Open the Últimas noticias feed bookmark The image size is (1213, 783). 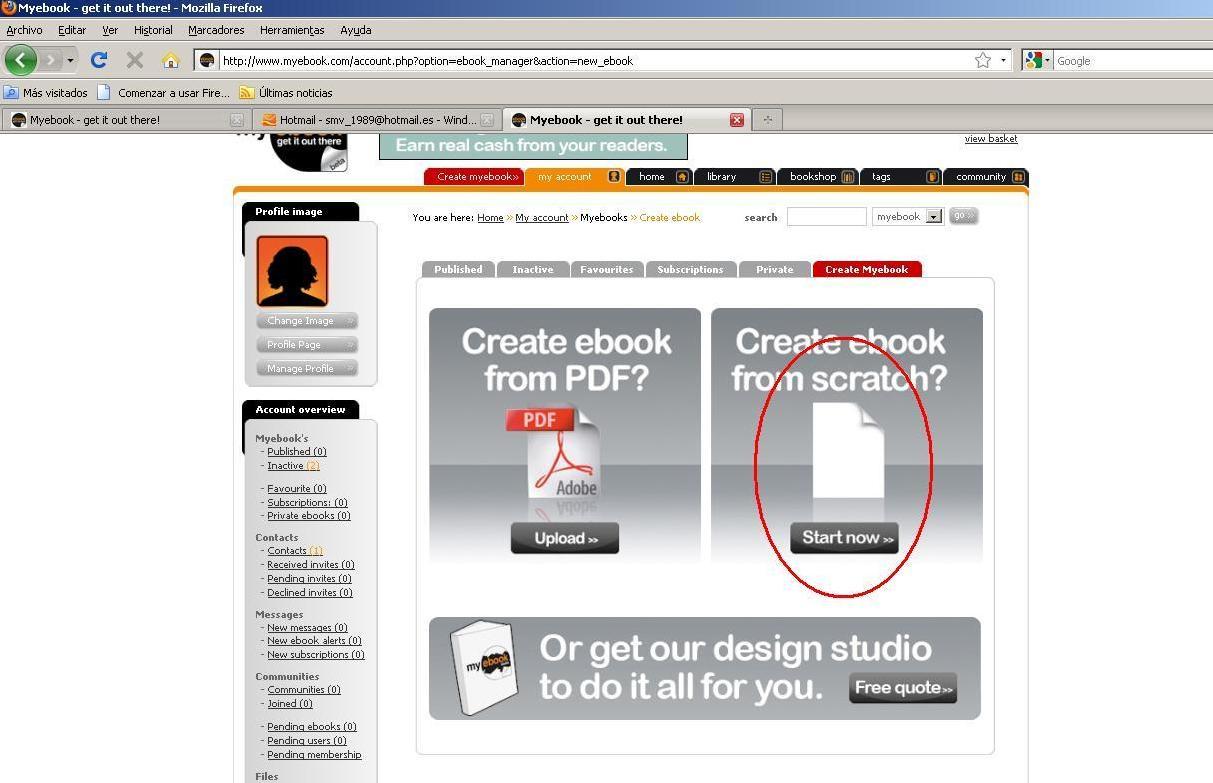point(286,92)
